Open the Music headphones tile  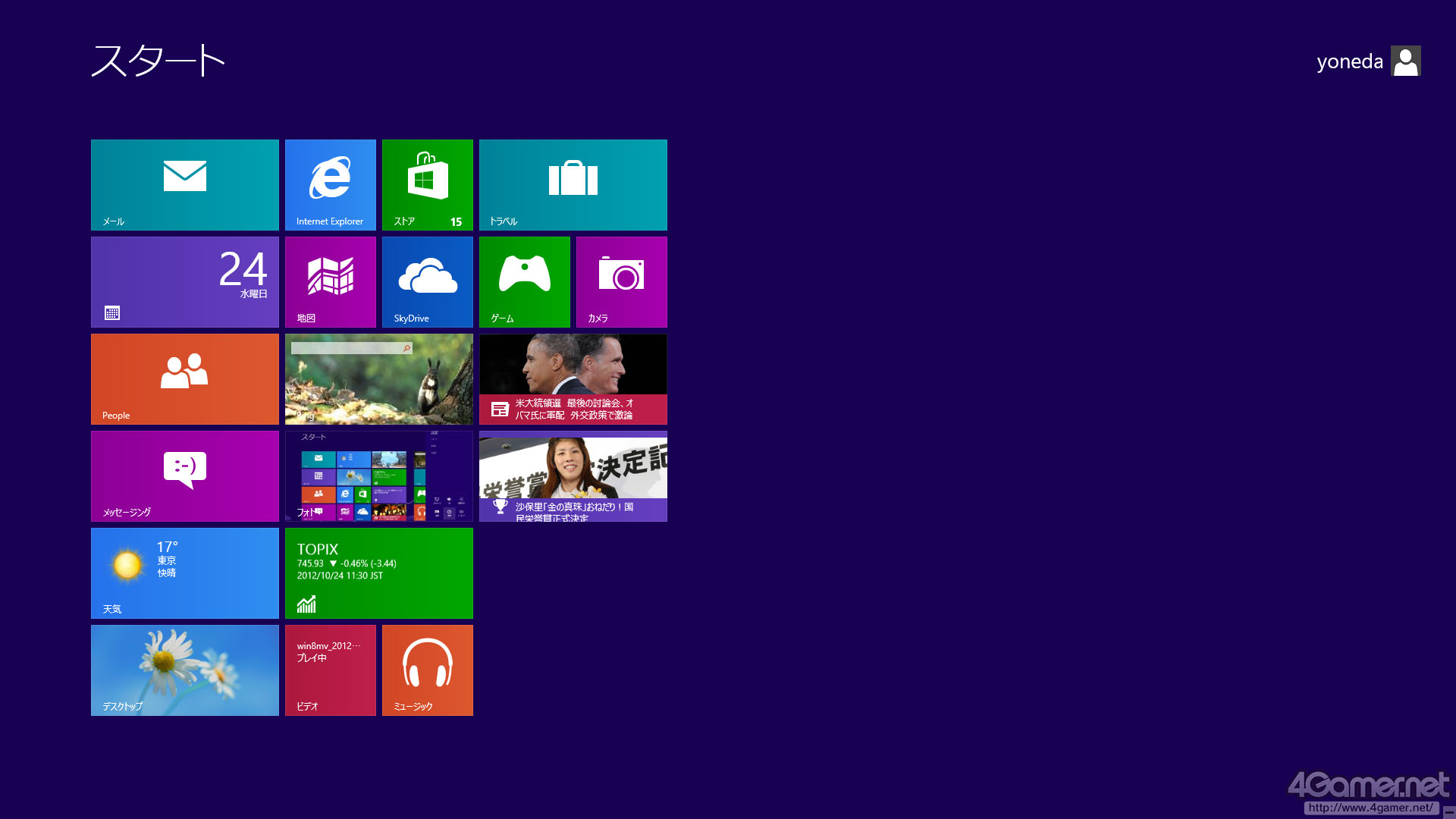click(x=427, y=670)
